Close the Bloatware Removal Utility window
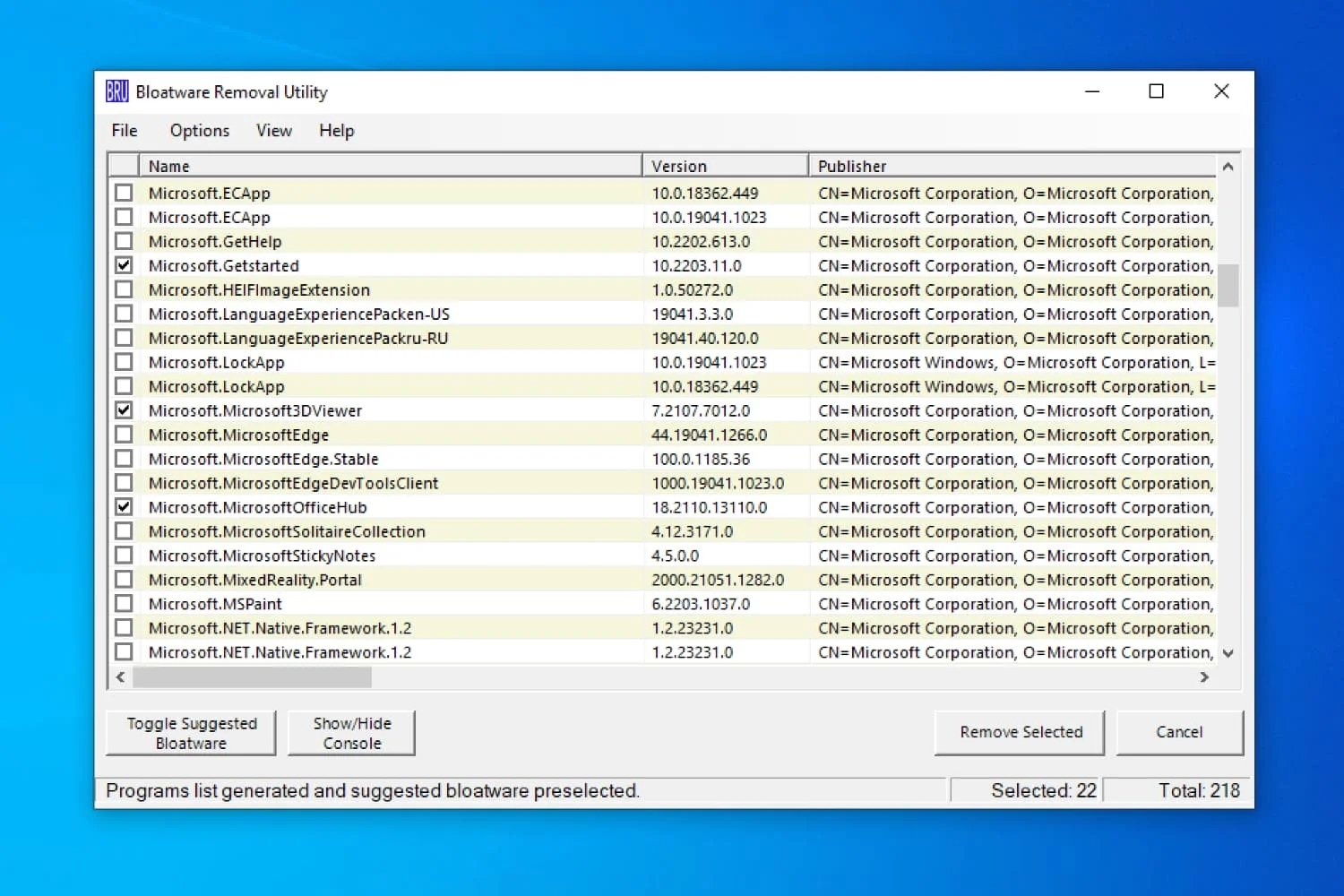This screenshot has height=896, width=1344. pyautogui.click(x=1221, y=91)
